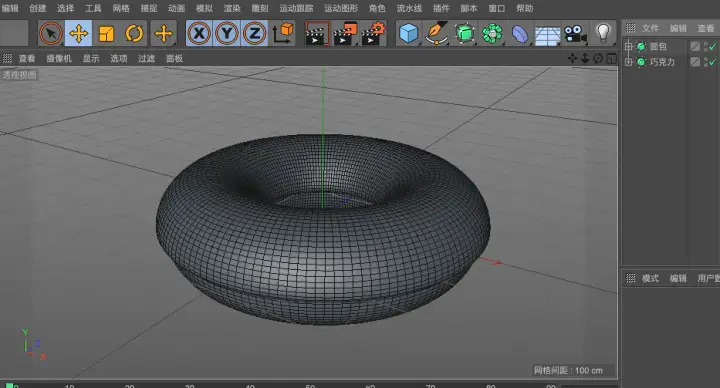Toggle X axis lock

[x=199, y=34]
